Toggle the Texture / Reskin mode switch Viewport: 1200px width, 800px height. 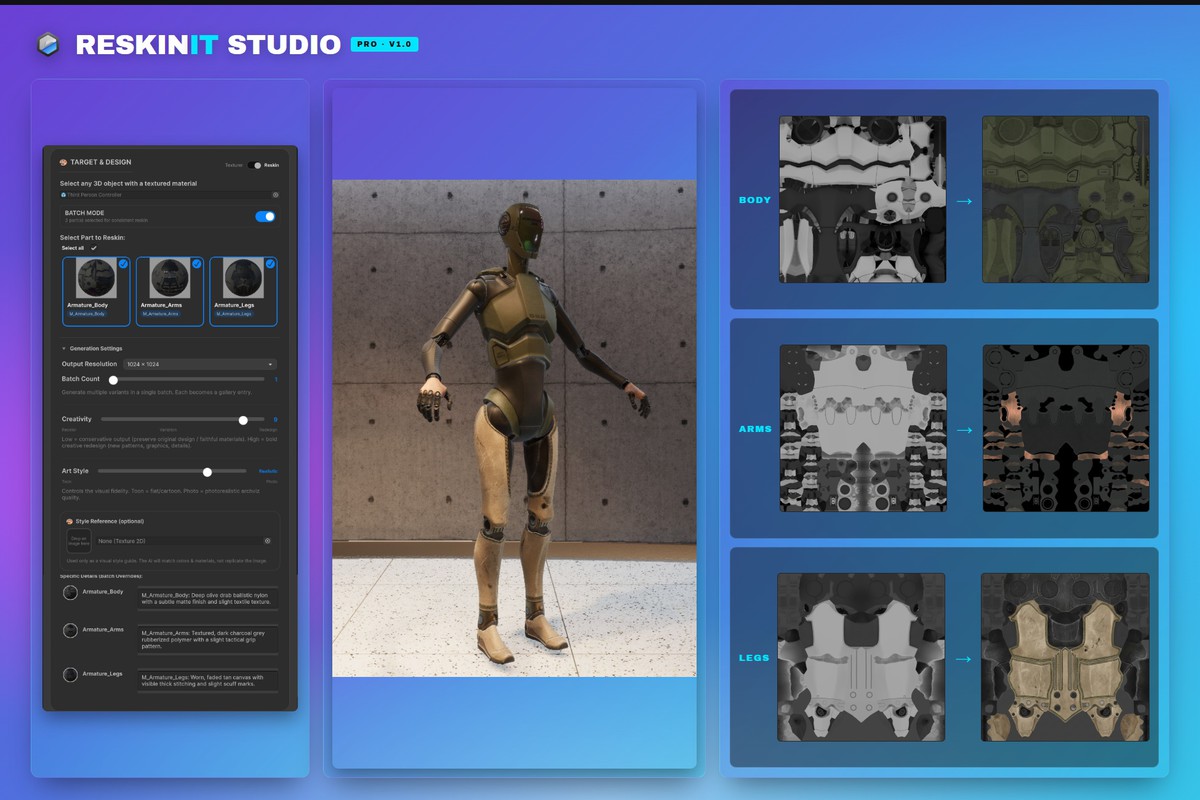(x=256, y=165)
